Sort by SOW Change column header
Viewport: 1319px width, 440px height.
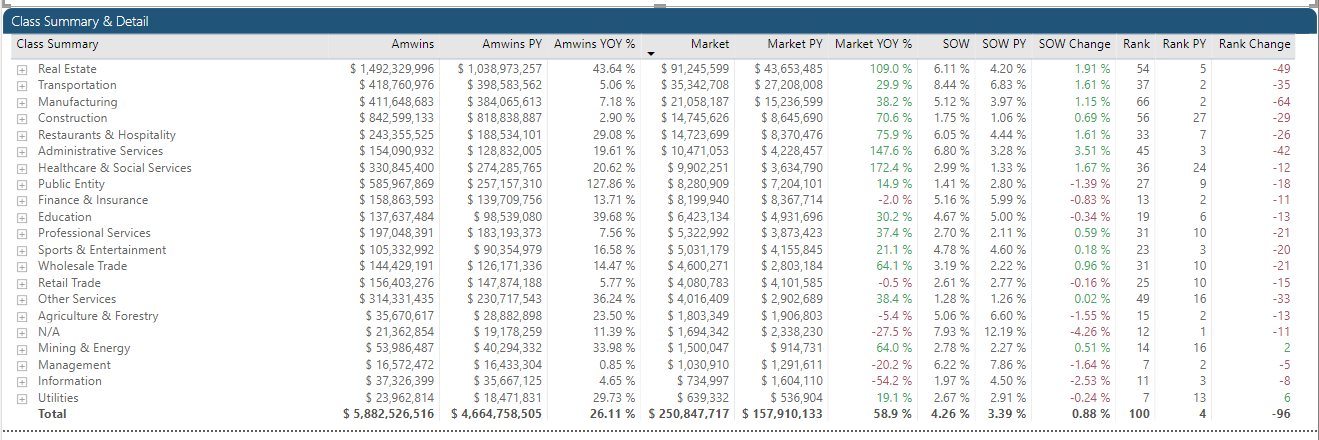click(x=1075, y=44)
